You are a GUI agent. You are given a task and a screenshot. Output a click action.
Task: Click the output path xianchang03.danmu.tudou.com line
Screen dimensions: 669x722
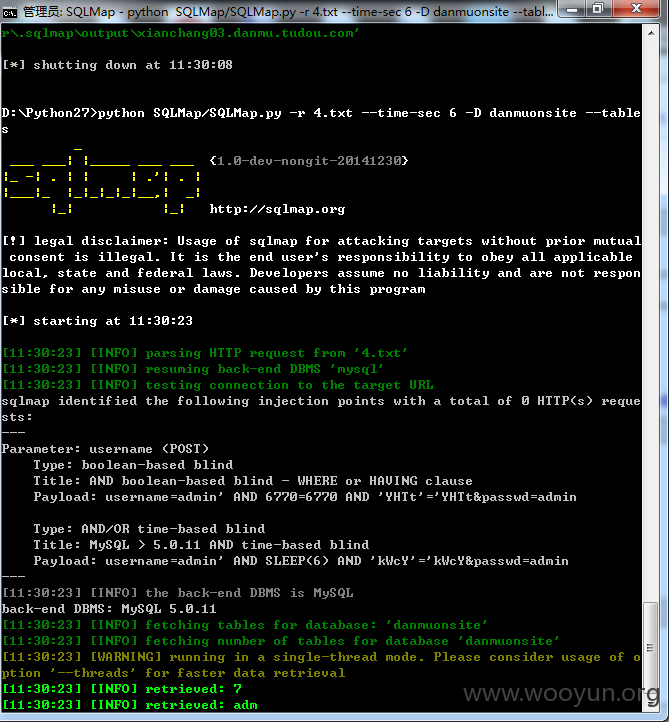coord(180,33)
